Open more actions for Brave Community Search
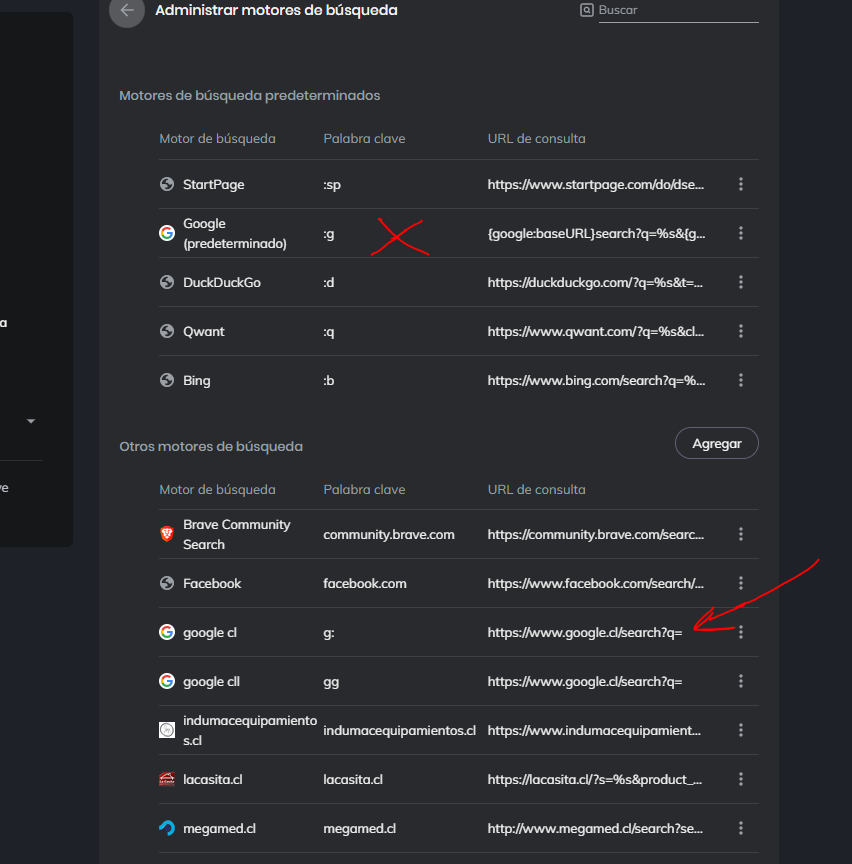 coord(741,534)
